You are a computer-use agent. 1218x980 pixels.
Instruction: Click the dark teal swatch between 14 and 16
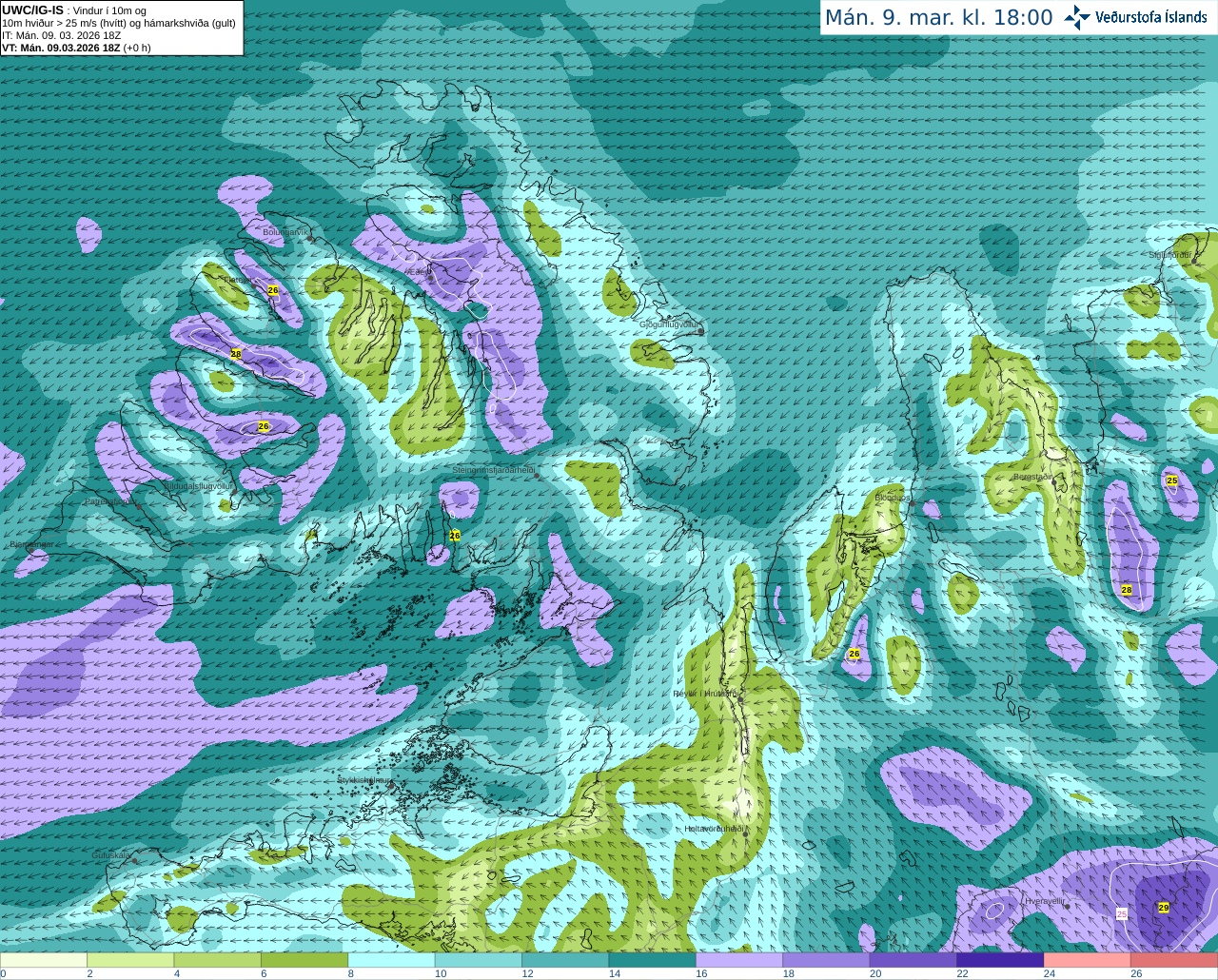click(x=653, y=960)
